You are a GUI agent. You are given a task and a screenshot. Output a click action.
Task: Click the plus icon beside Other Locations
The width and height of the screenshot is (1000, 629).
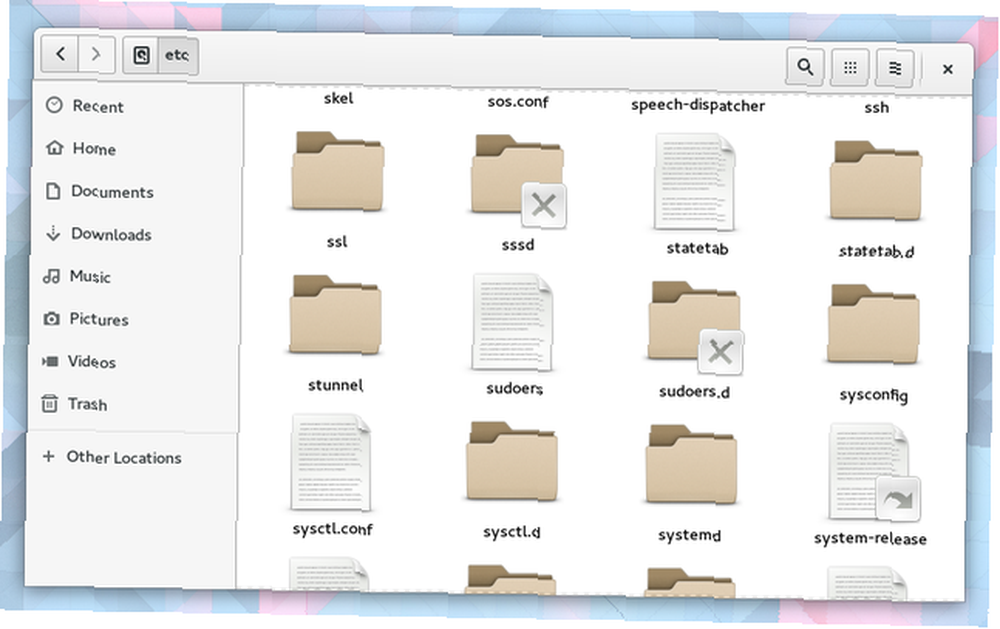[x=48, y=456]
